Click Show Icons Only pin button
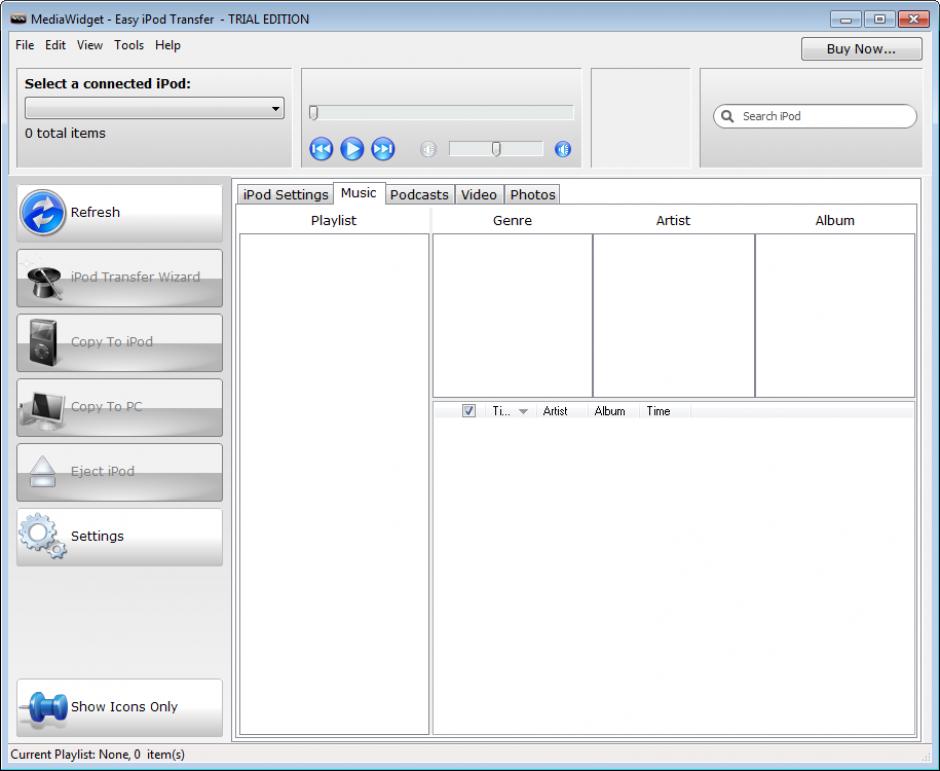This screenshot has width=940, height=771. (x=119, y=707)
